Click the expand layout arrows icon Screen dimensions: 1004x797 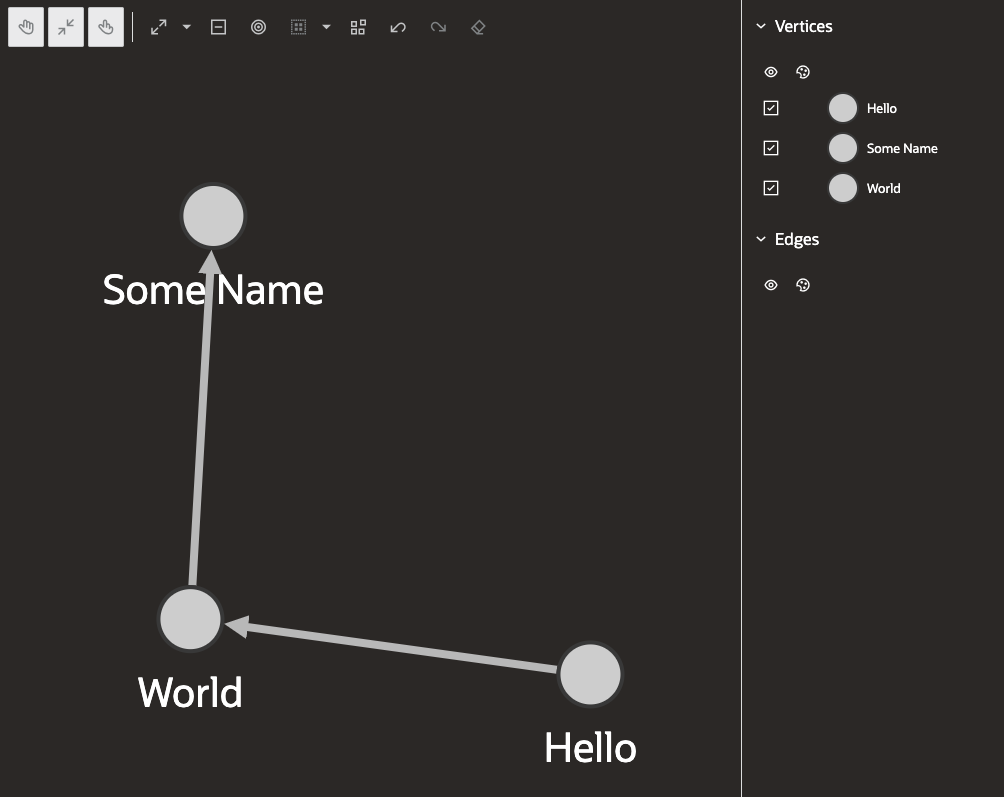158,27
